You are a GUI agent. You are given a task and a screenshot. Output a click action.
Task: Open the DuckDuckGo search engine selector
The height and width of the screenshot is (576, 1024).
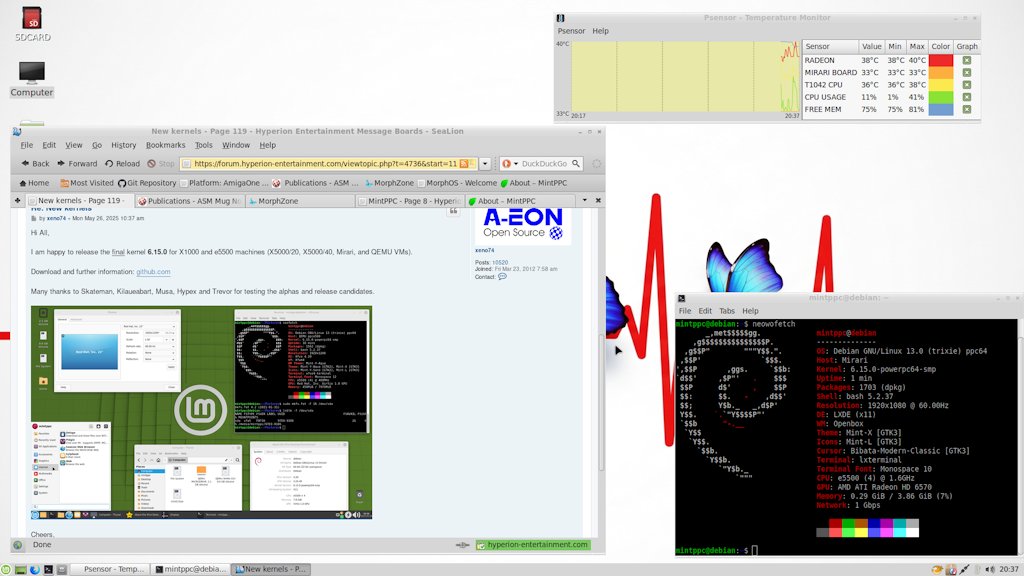(x=509, y=164)
